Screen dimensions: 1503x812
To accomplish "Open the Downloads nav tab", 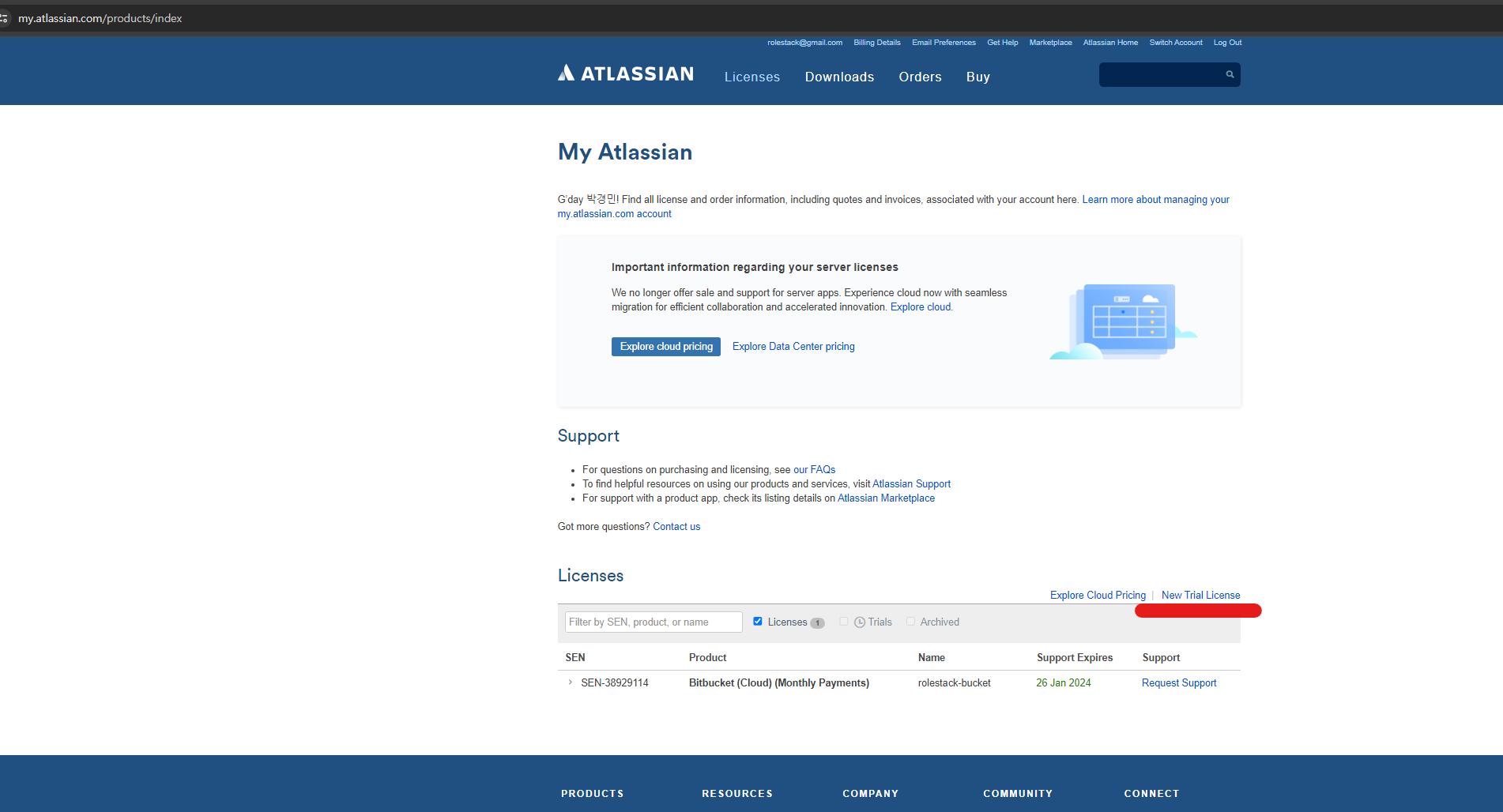I will [x=839, y=77].
